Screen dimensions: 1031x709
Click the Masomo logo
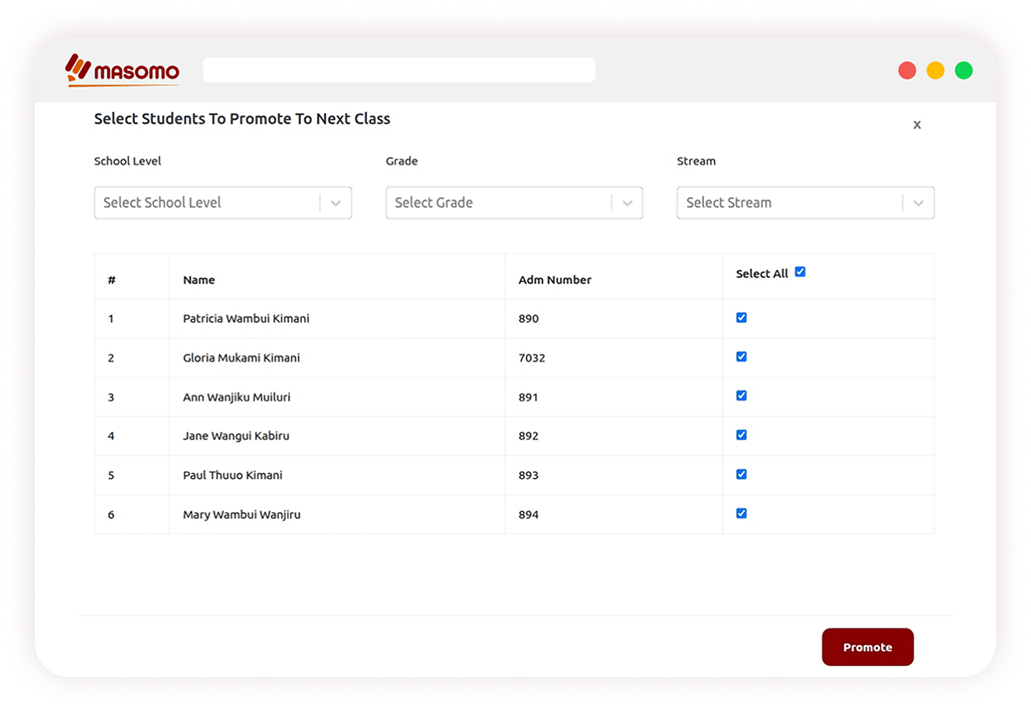click(122, 70)
